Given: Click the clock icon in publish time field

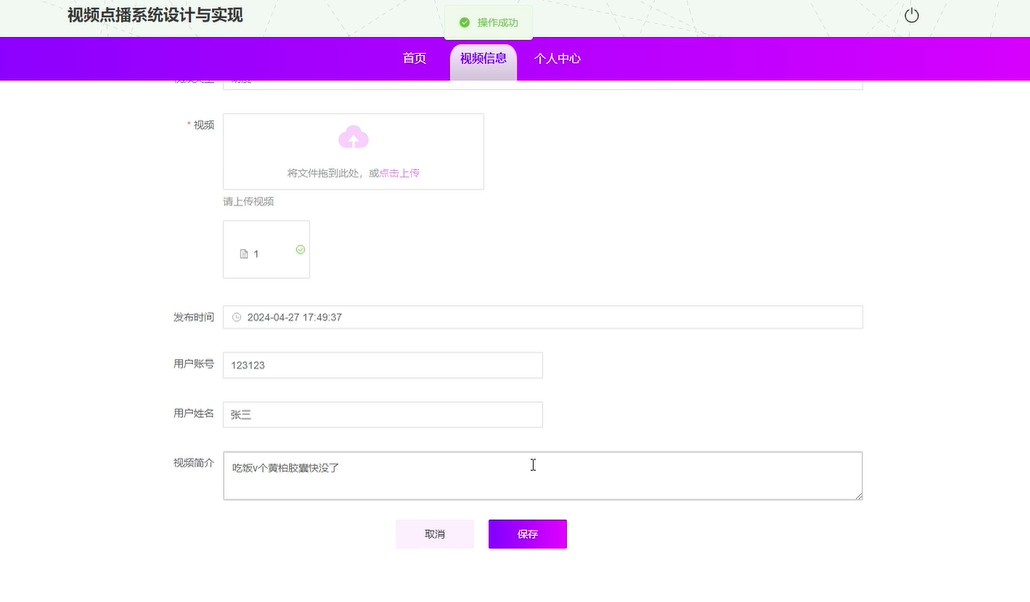Looking at the screenshot, I should click(x=236, y=317).
